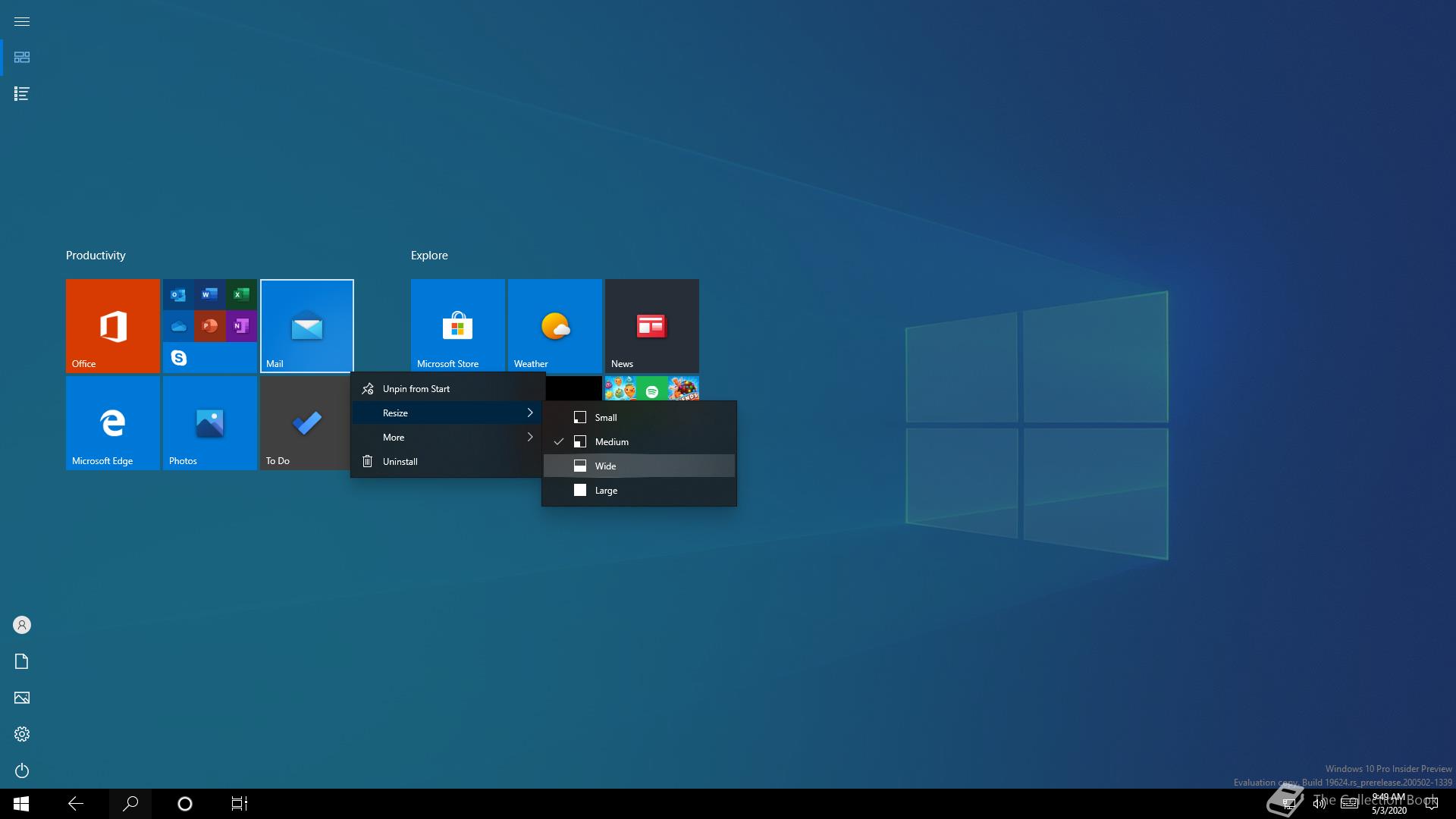The height and width of the screenshot is (819, 1456).
Task: Open Word from the Office folder tile
Action: [x=210, y=294]
